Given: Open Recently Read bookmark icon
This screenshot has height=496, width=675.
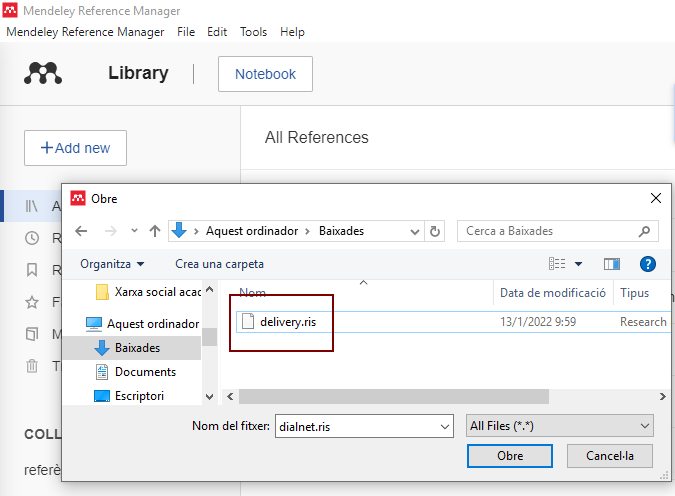Looking at the screenshot, I should [32, 270].
